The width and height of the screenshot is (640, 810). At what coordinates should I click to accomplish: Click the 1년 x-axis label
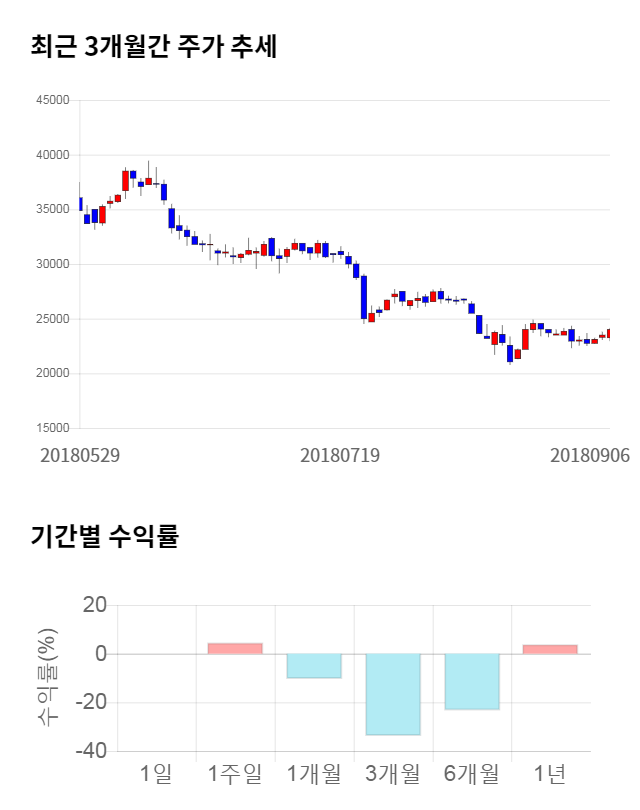click(x=550, y=773)
